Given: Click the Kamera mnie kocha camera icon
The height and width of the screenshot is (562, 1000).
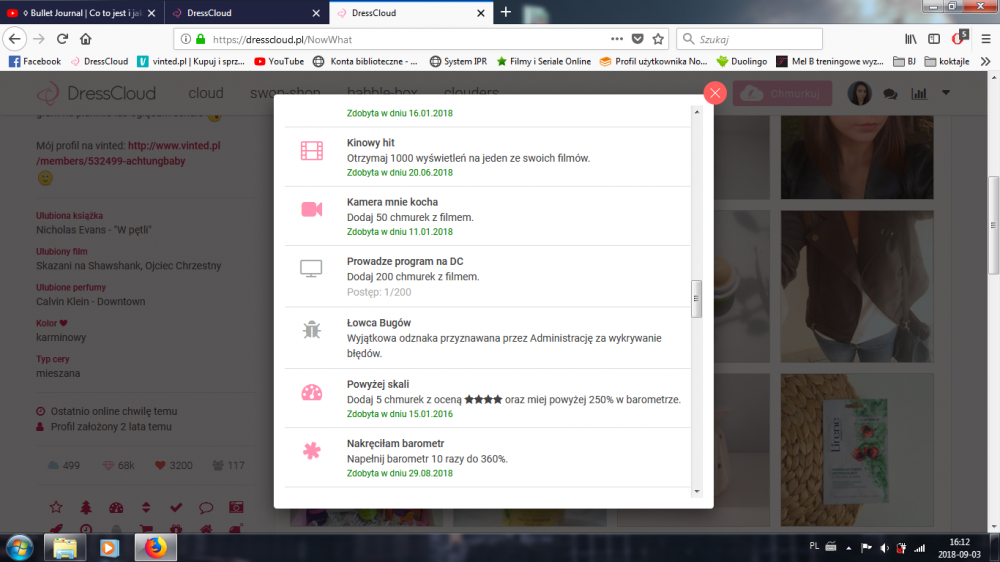Looking at the screenshot, I should pos(312,209).
